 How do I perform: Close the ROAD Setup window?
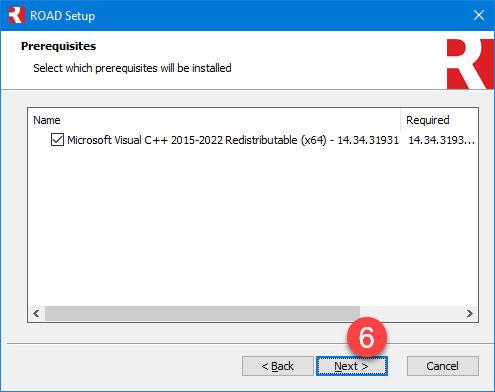pos(479,15)
